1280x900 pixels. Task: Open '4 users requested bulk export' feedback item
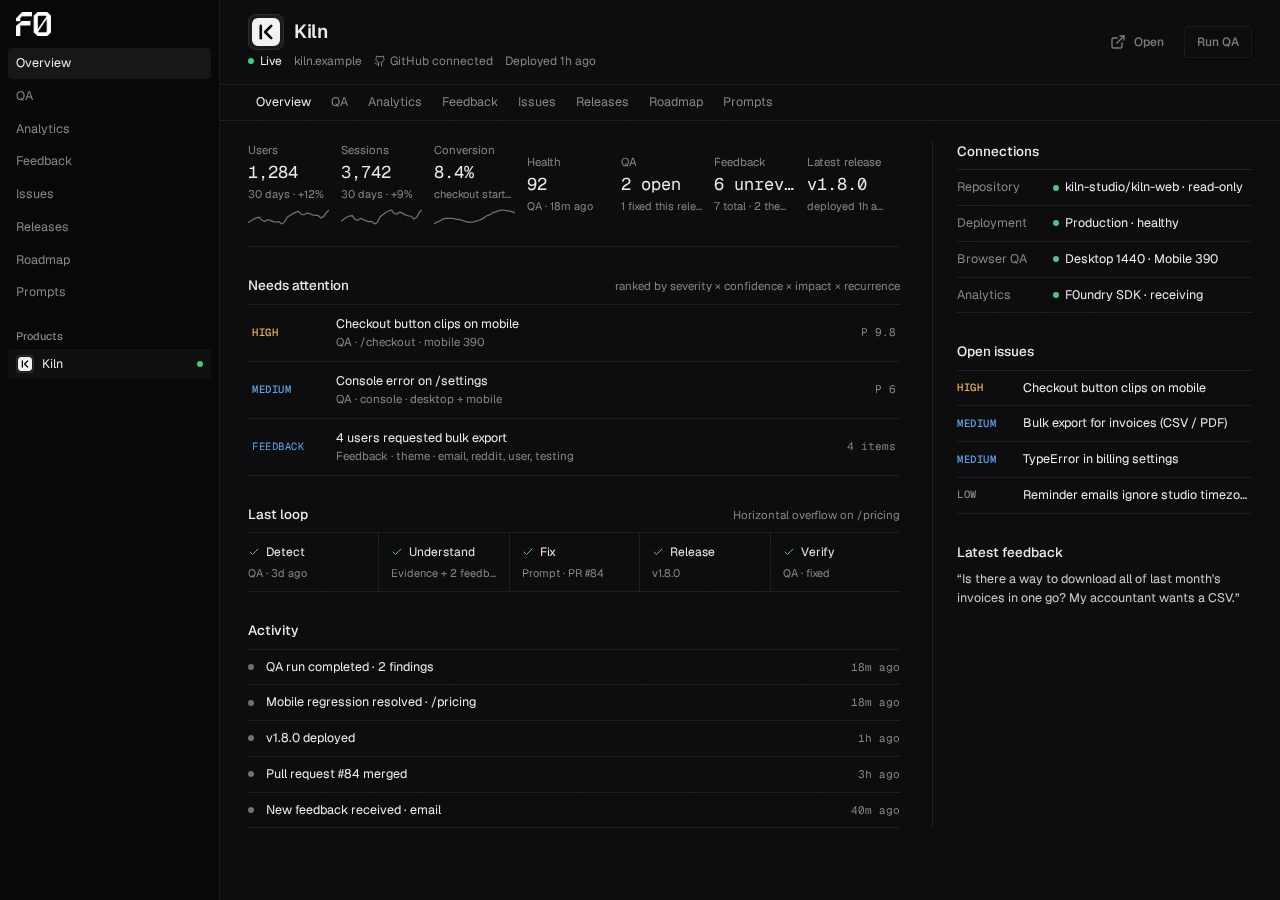pos(574,447)
